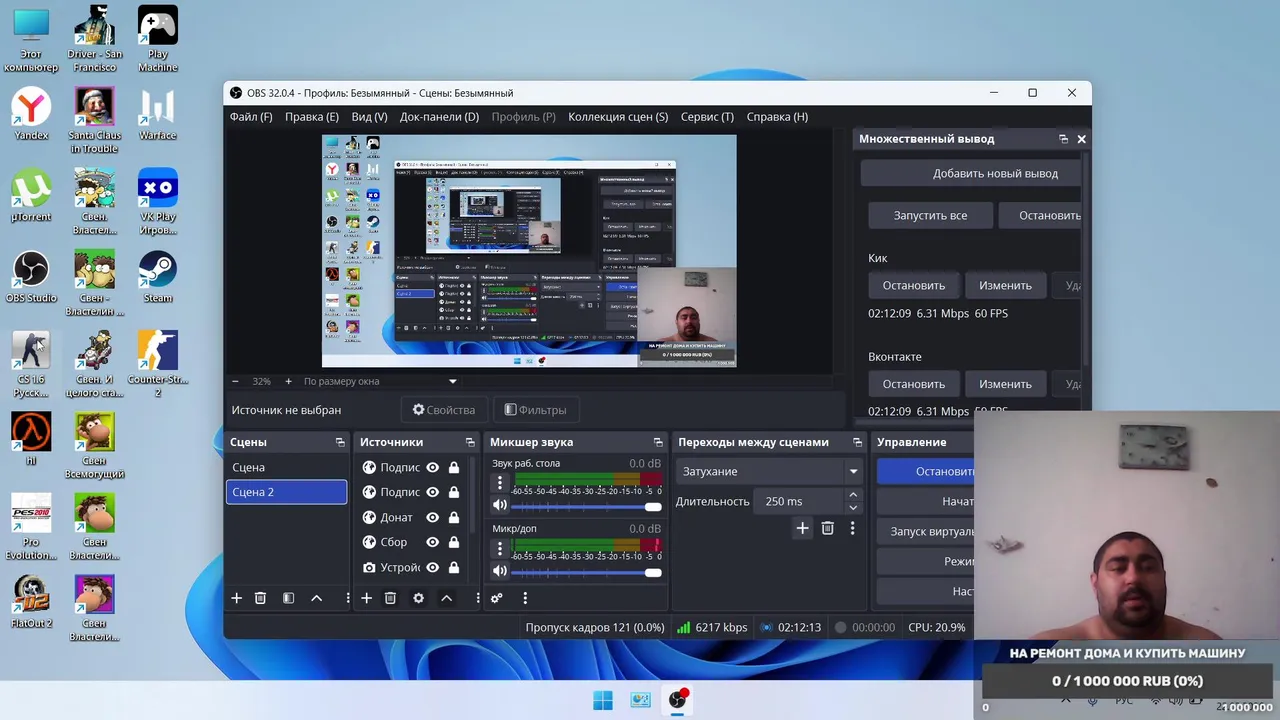Hide the Устройс source with eye icon
The height and width of the screenshot is (720, 1280).
click(432, 567)
